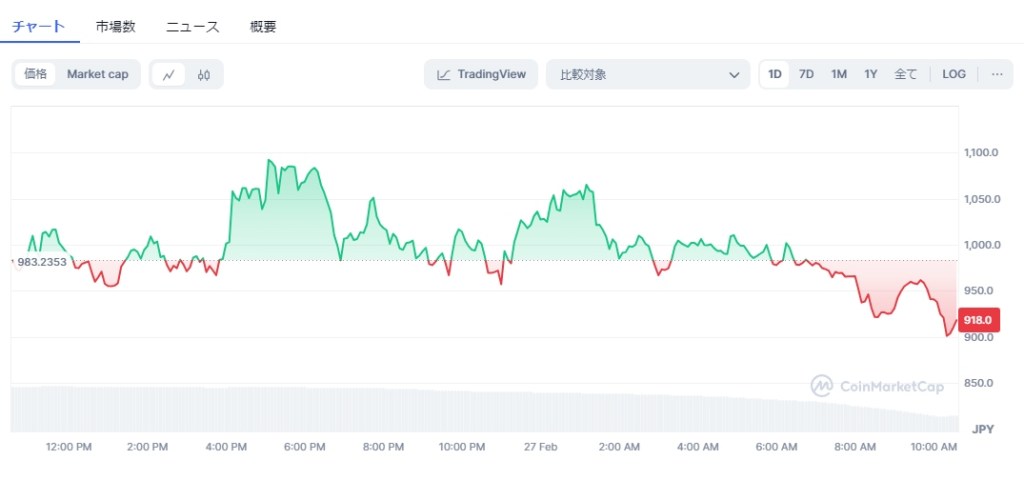Expand the 比較対象 comparison dropdown

[x=647, y=74]
